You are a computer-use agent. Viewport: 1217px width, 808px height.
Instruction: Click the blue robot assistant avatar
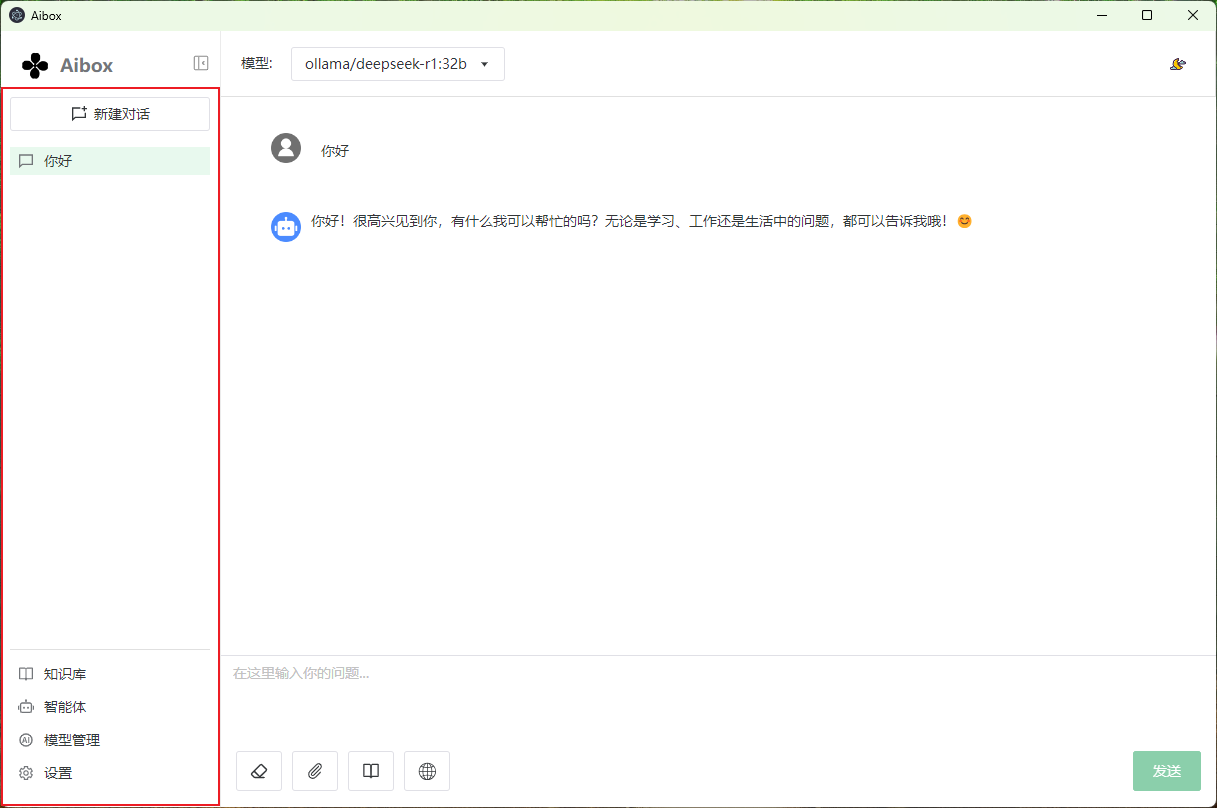(x=286, y=227)
